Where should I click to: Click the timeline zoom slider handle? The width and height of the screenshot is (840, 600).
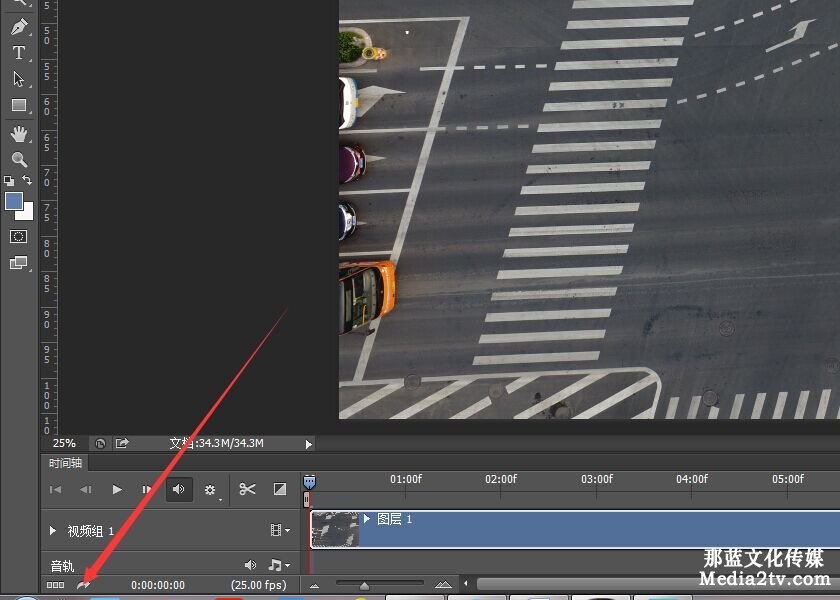coord(364,585)
